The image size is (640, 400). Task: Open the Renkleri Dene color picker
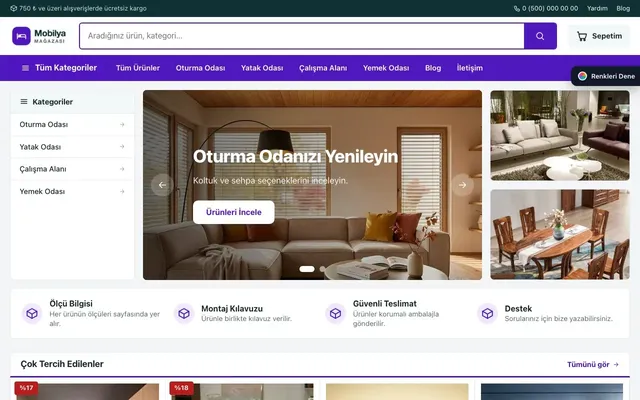point(606,76)
